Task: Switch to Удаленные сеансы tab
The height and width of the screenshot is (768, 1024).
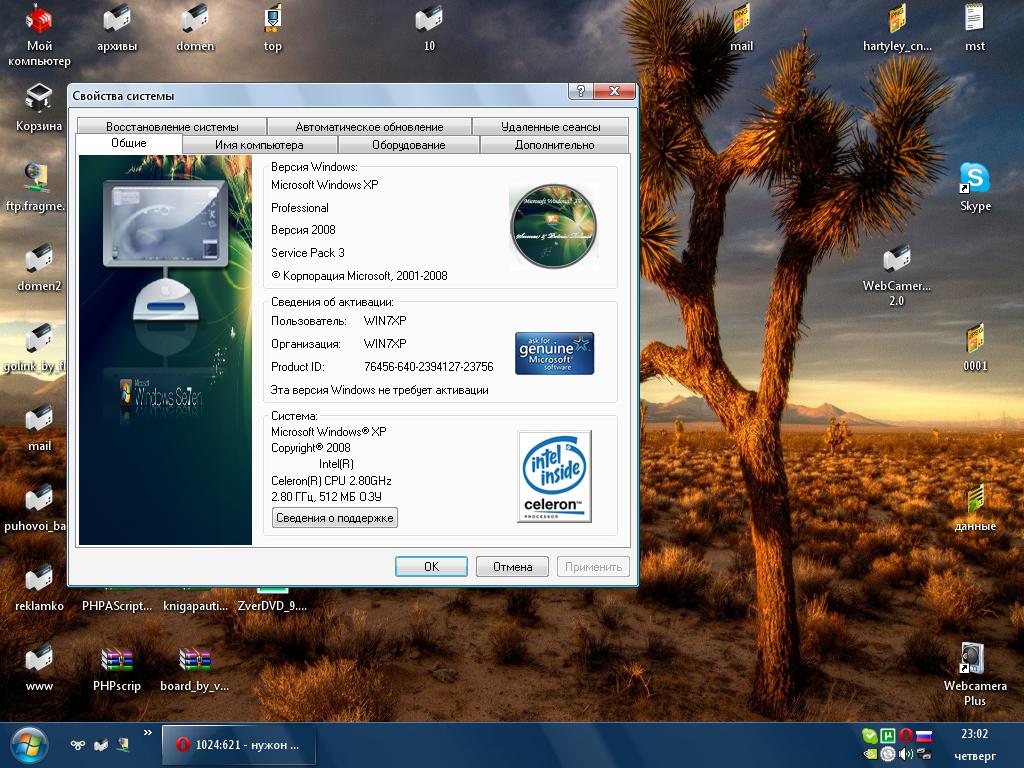Action: click(x=550, y=127)
